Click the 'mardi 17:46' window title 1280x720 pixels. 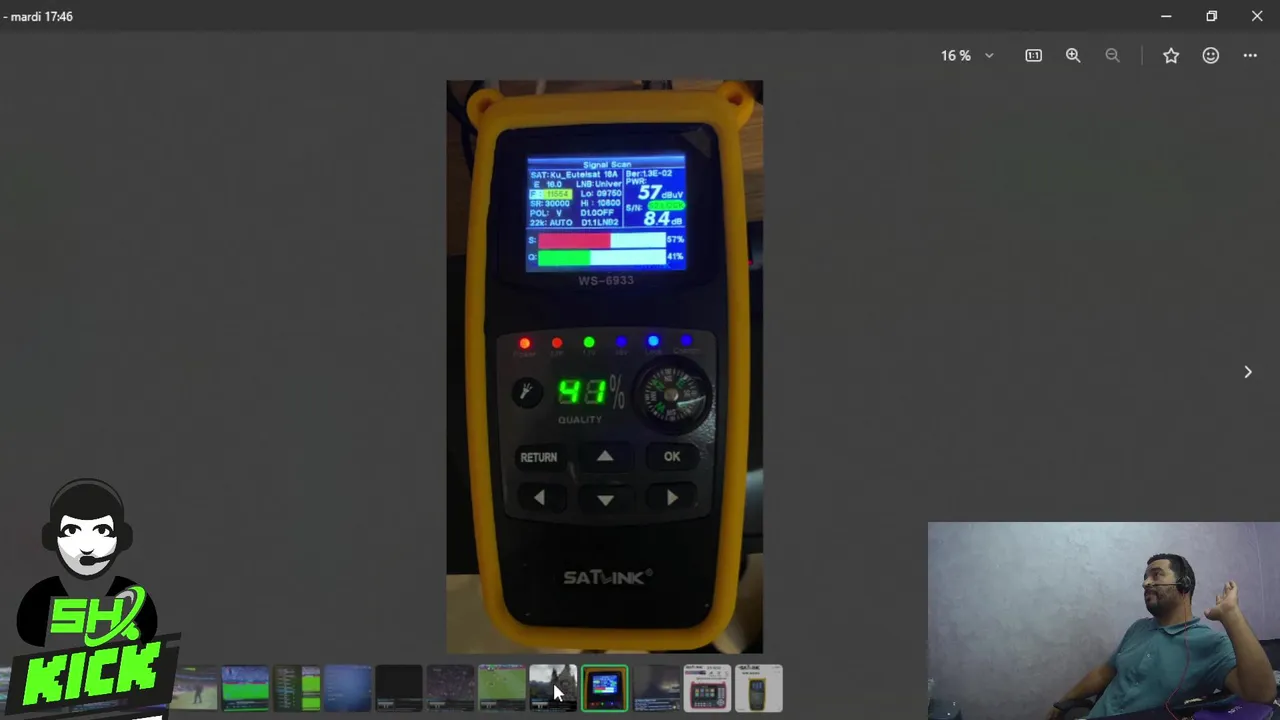41,16
